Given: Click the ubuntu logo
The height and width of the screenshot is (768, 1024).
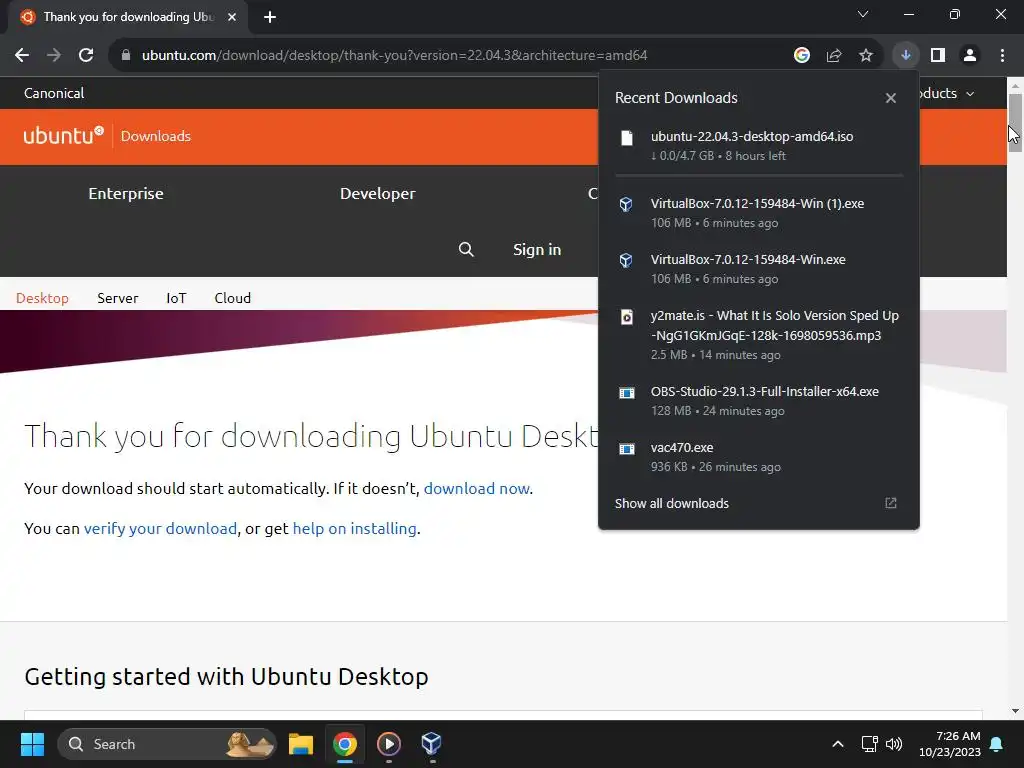Looking at the screenshot, I should coord(63,135).
